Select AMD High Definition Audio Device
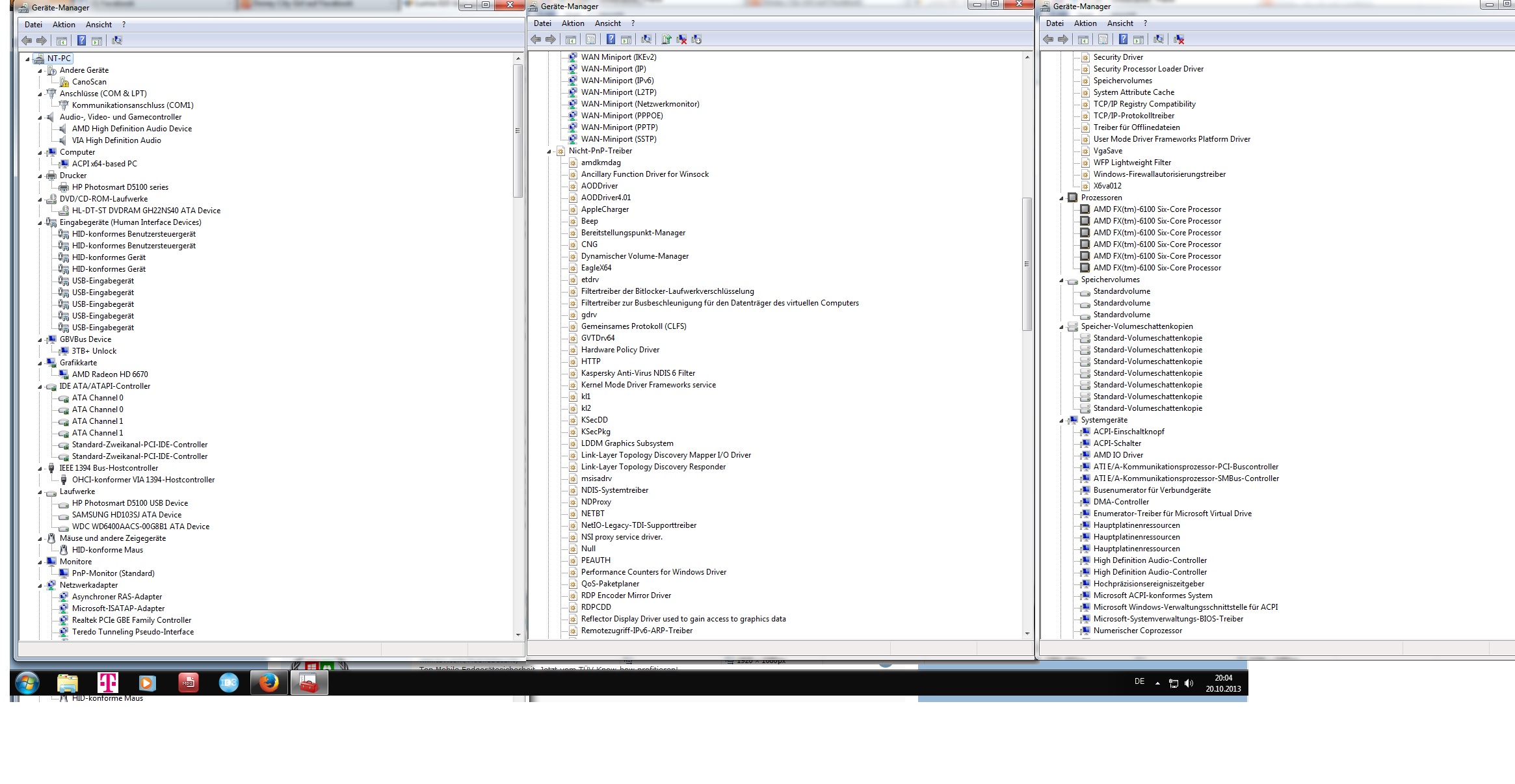Viewport: 1515px width, 784px height. click(132, 129)
